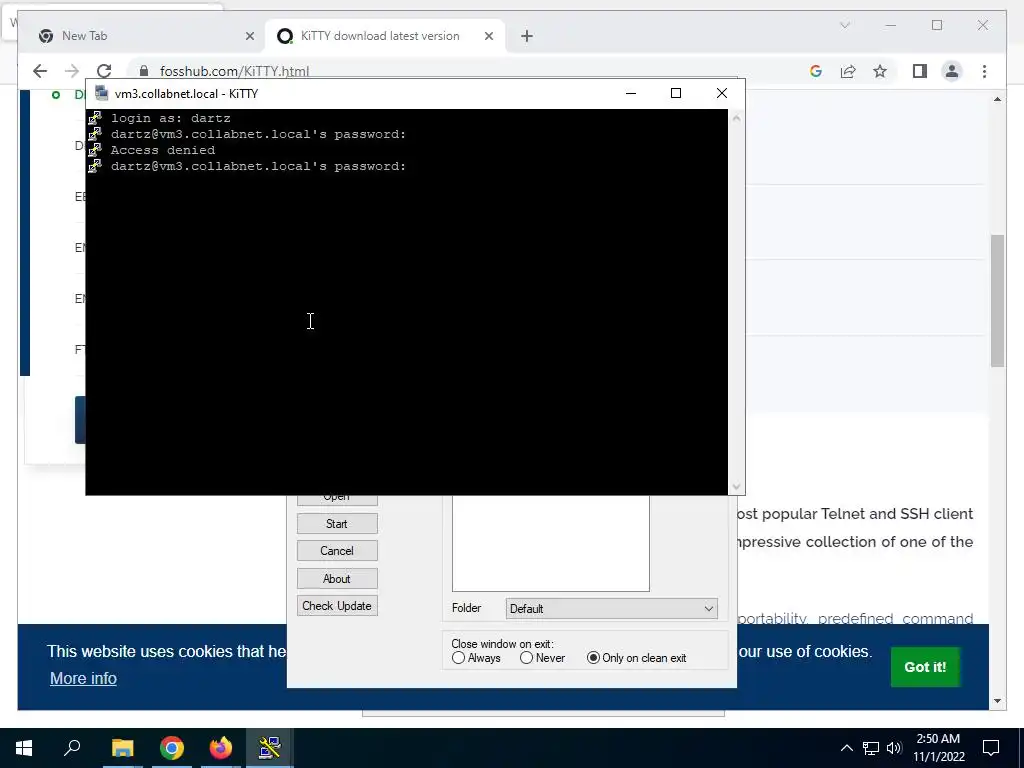The height and width of the screenshot is (768, 1024).
Task: Open Windows taskbar search
Action: point(72,748)
